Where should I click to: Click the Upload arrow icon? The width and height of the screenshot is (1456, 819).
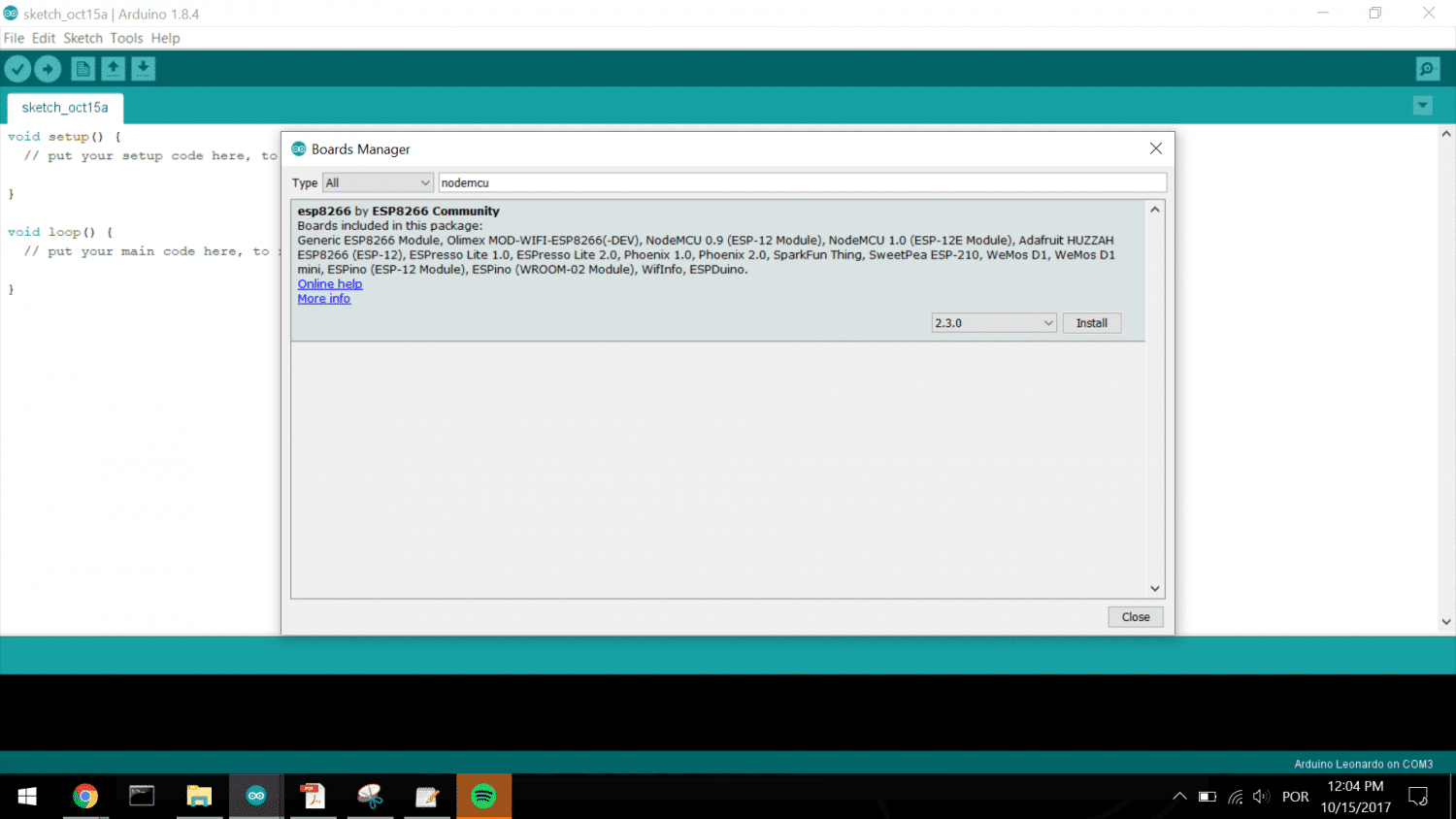tap(48, 69)
